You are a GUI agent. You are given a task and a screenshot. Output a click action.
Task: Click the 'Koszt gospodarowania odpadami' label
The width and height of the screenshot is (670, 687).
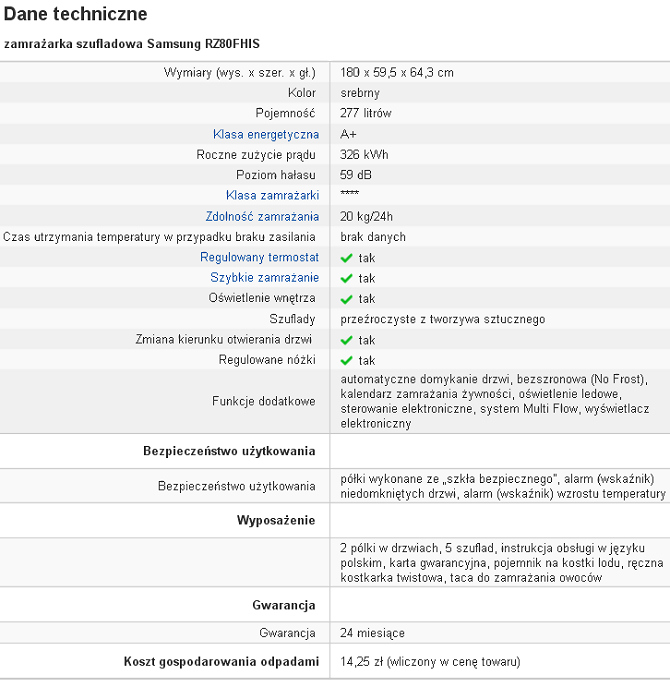(x=221, y=661)
